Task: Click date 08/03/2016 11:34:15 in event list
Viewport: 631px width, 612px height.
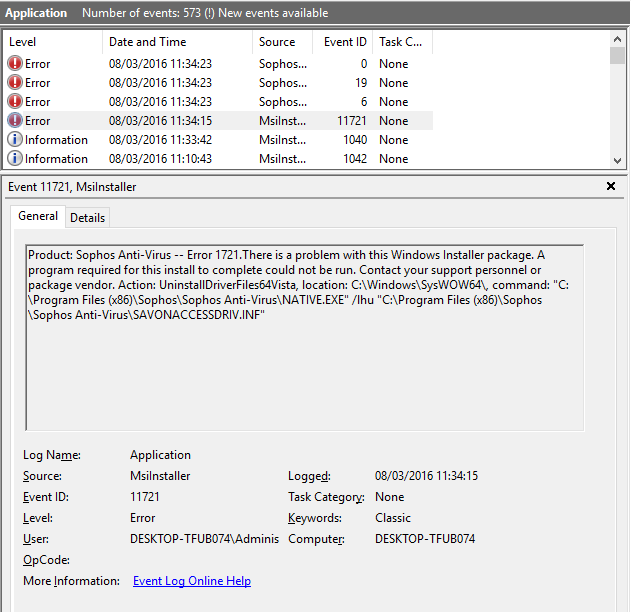Action: pos(160,121)
